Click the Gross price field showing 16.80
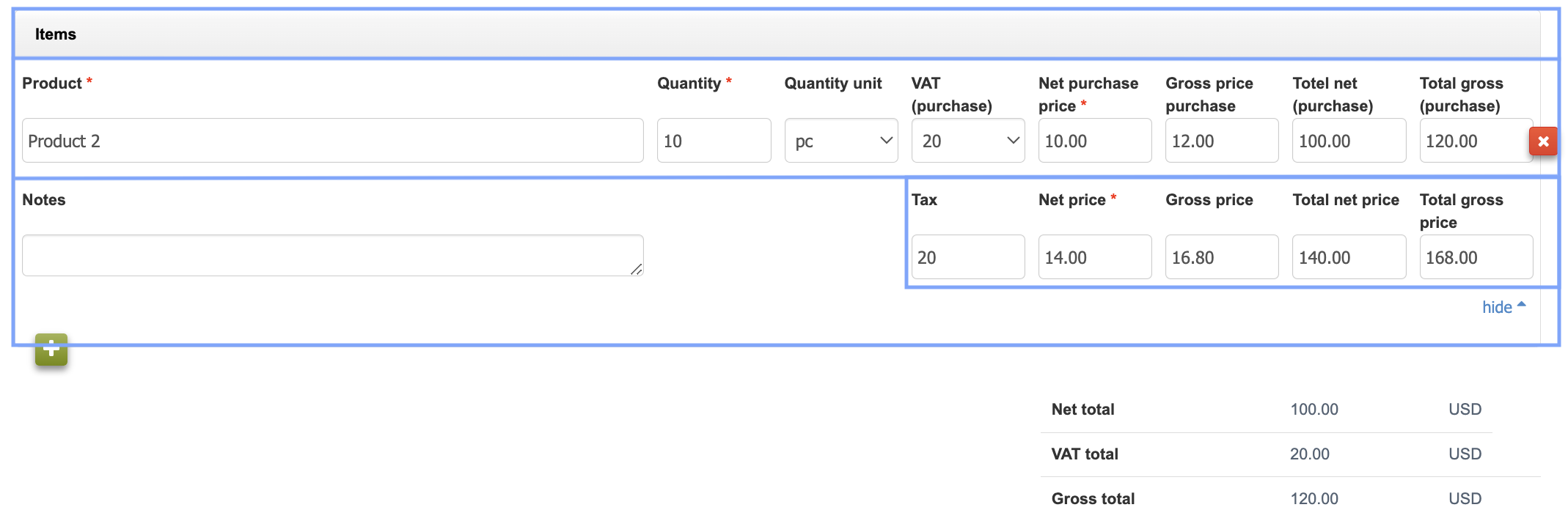 click(x=1221, y=257)
